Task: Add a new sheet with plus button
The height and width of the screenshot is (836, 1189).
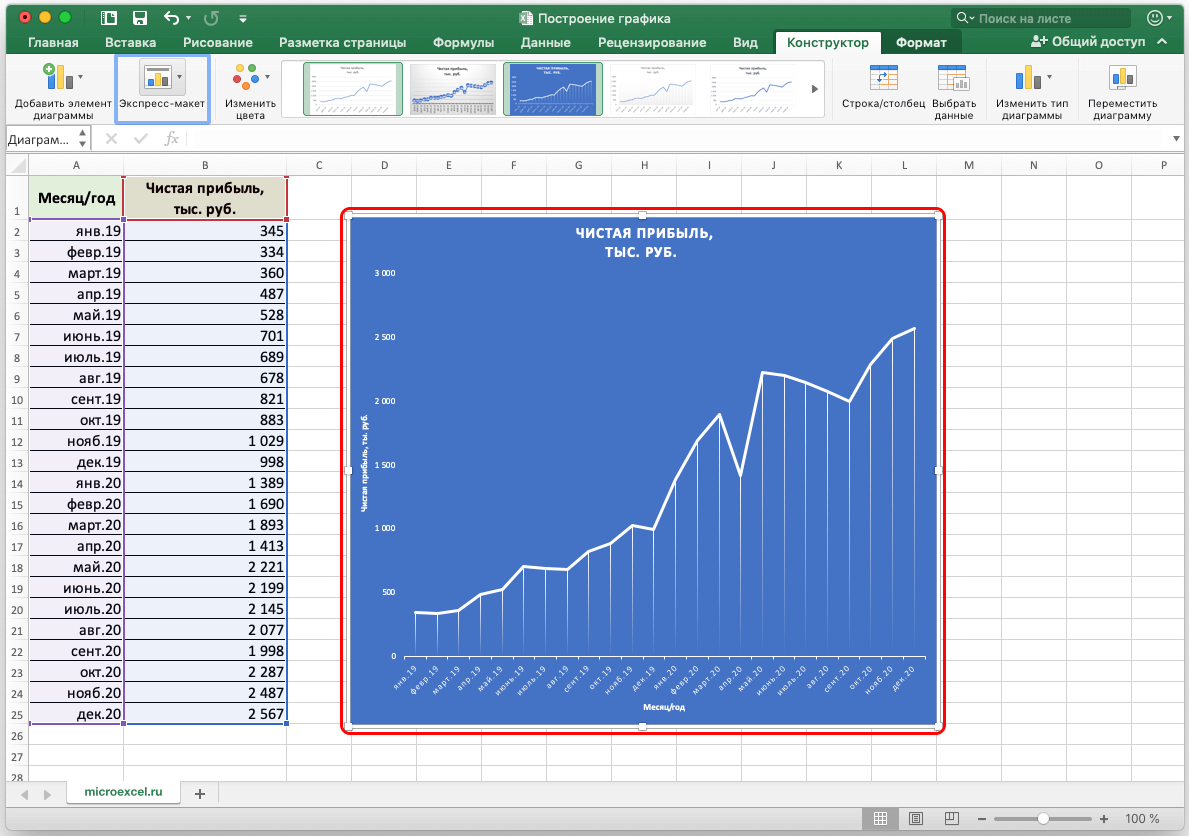Action: 200,794
